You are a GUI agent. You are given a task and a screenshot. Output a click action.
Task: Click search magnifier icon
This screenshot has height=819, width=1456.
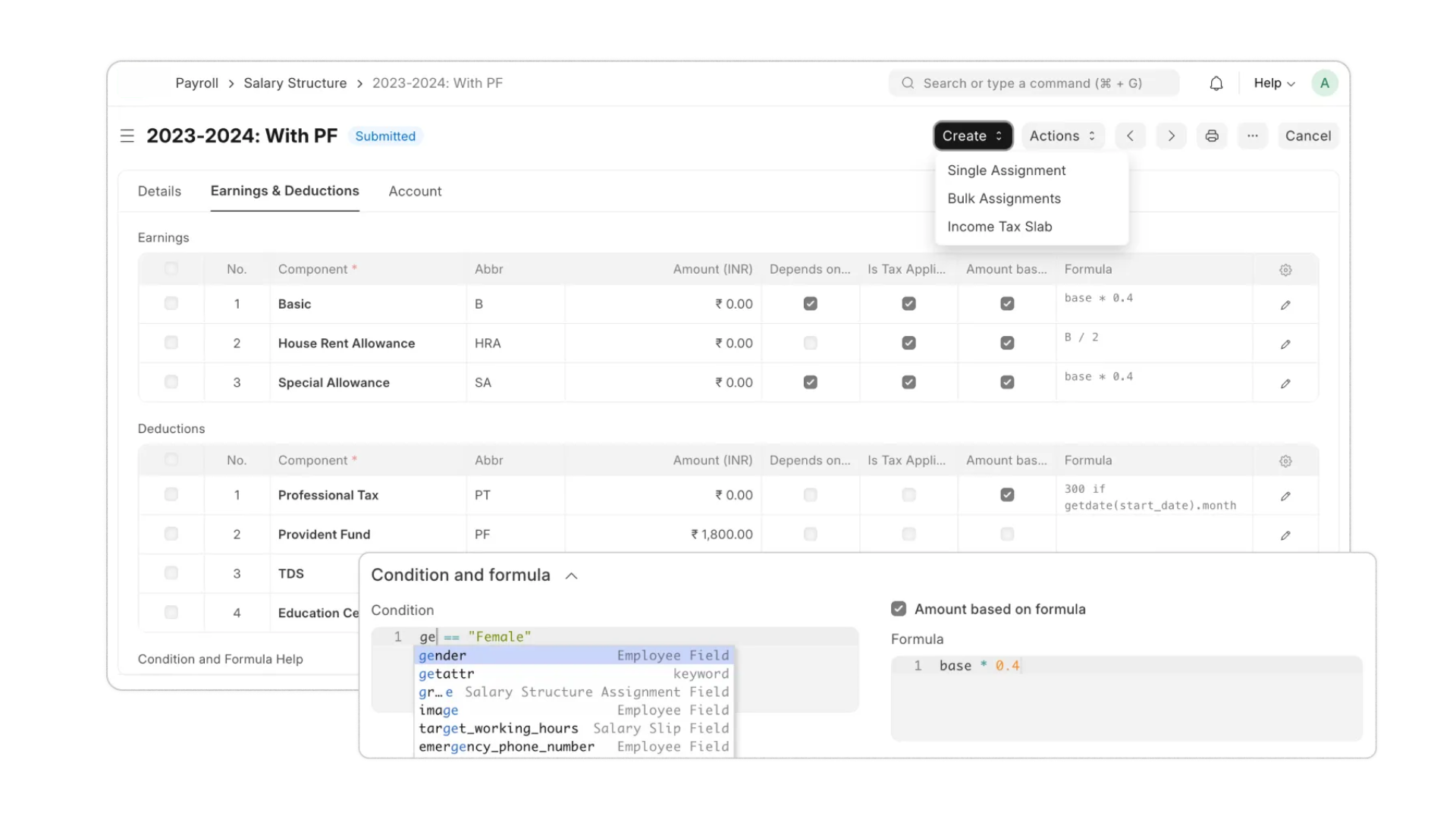coord(907,83)
